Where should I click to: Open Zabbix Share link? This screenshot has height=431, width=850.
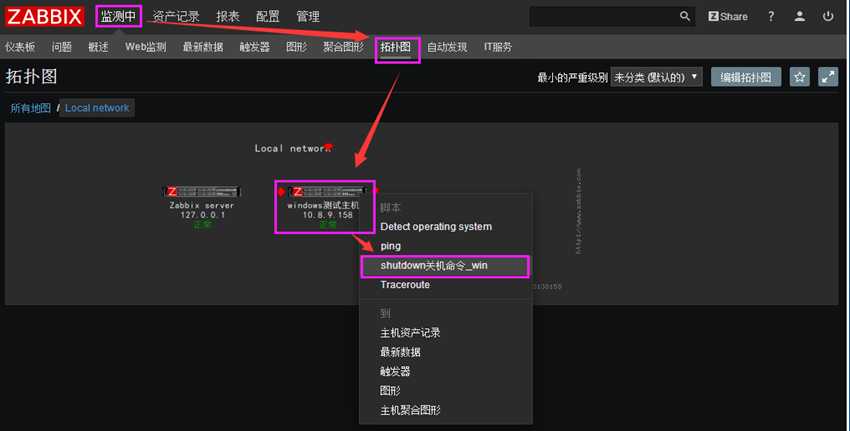(728, 16)
